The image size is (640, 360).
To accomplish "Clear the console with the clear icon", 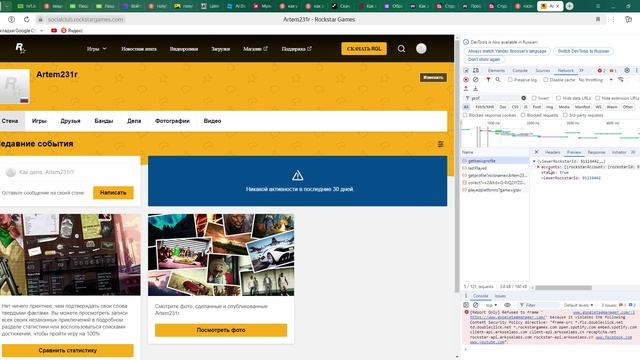I will coord(476,305).
